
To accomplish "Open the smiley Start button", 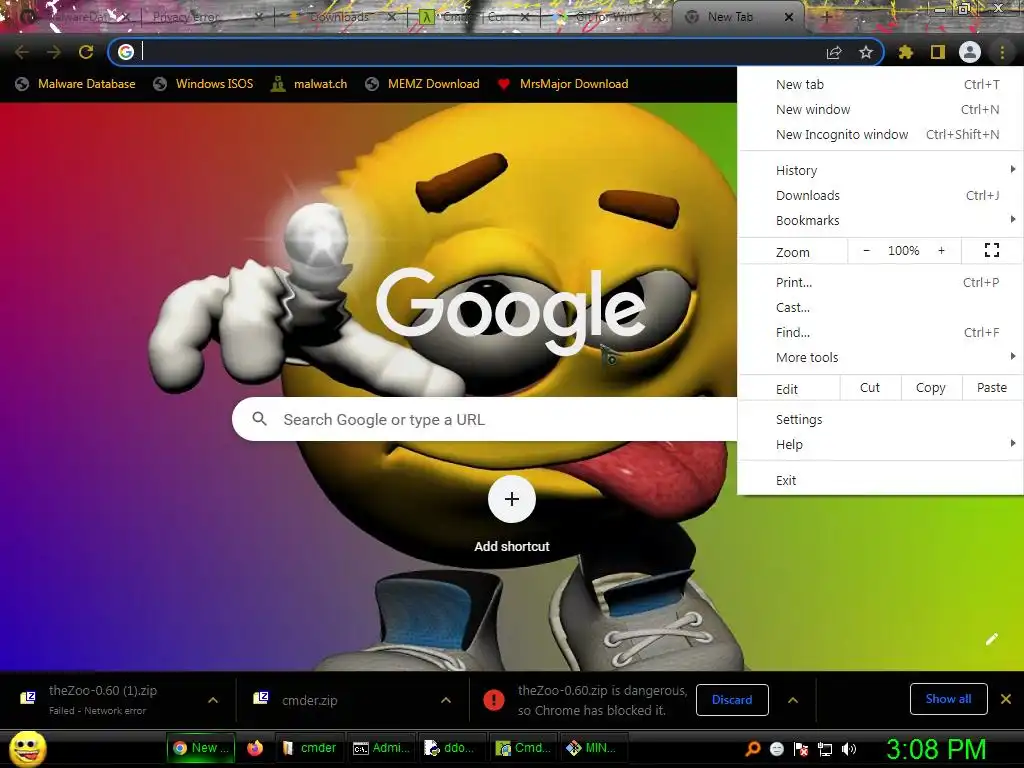I will pyautogui.click(x=27, y=749).
